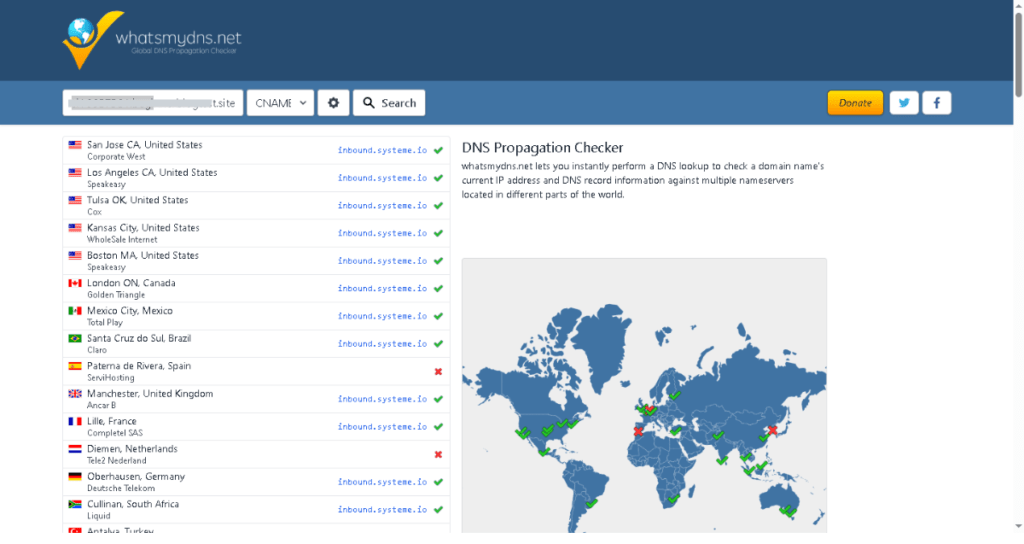This screenshot has height=544, width=1024.
Task: Open the Twitter share button
Action: pos(904,103)
